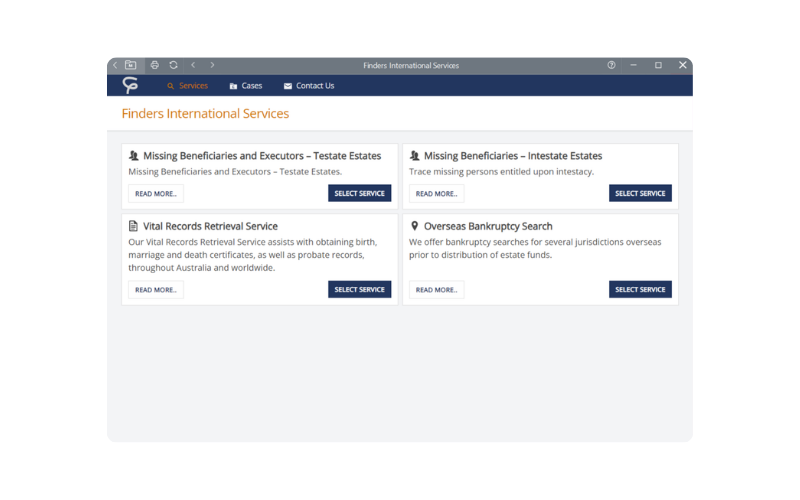Open the Services tab
Image resolution: width=800 pixels, height=500 pixels.
click(187, 86)
